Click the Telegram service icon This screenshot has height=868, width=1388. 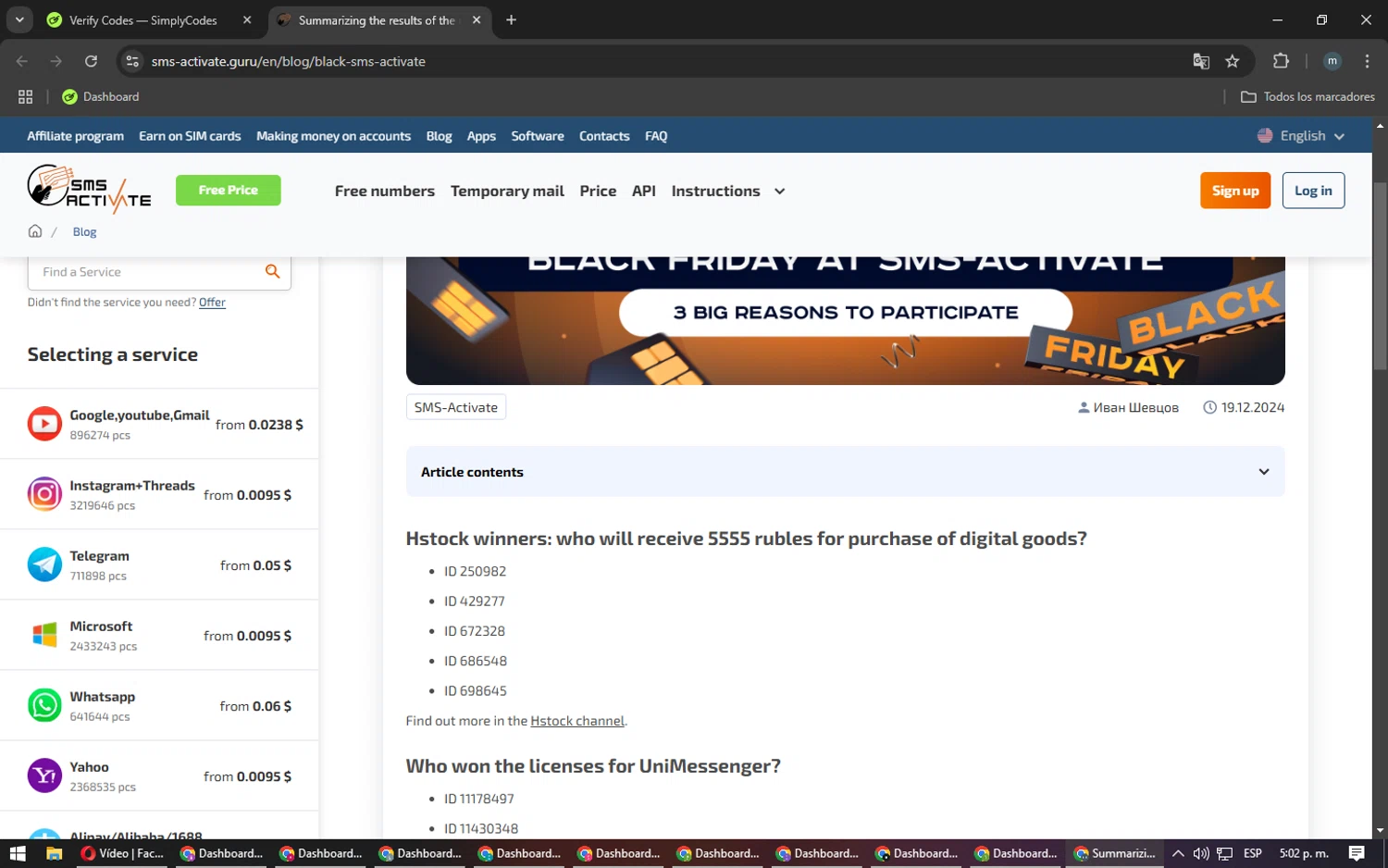pyautogui.click(x=44, y=564)
